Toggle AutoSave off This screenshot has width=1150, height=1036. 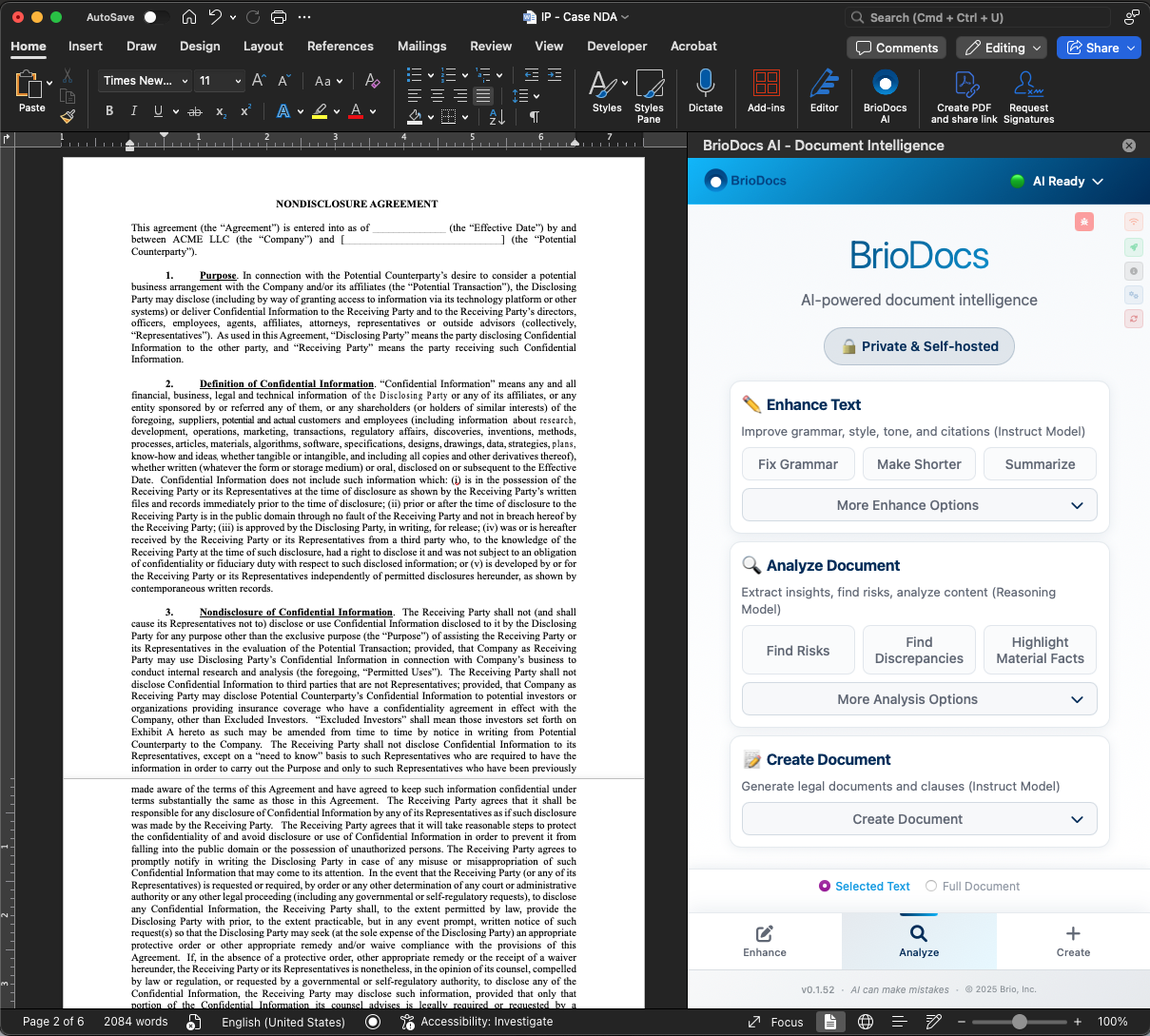pyautogui.click(x=156, y=16)
